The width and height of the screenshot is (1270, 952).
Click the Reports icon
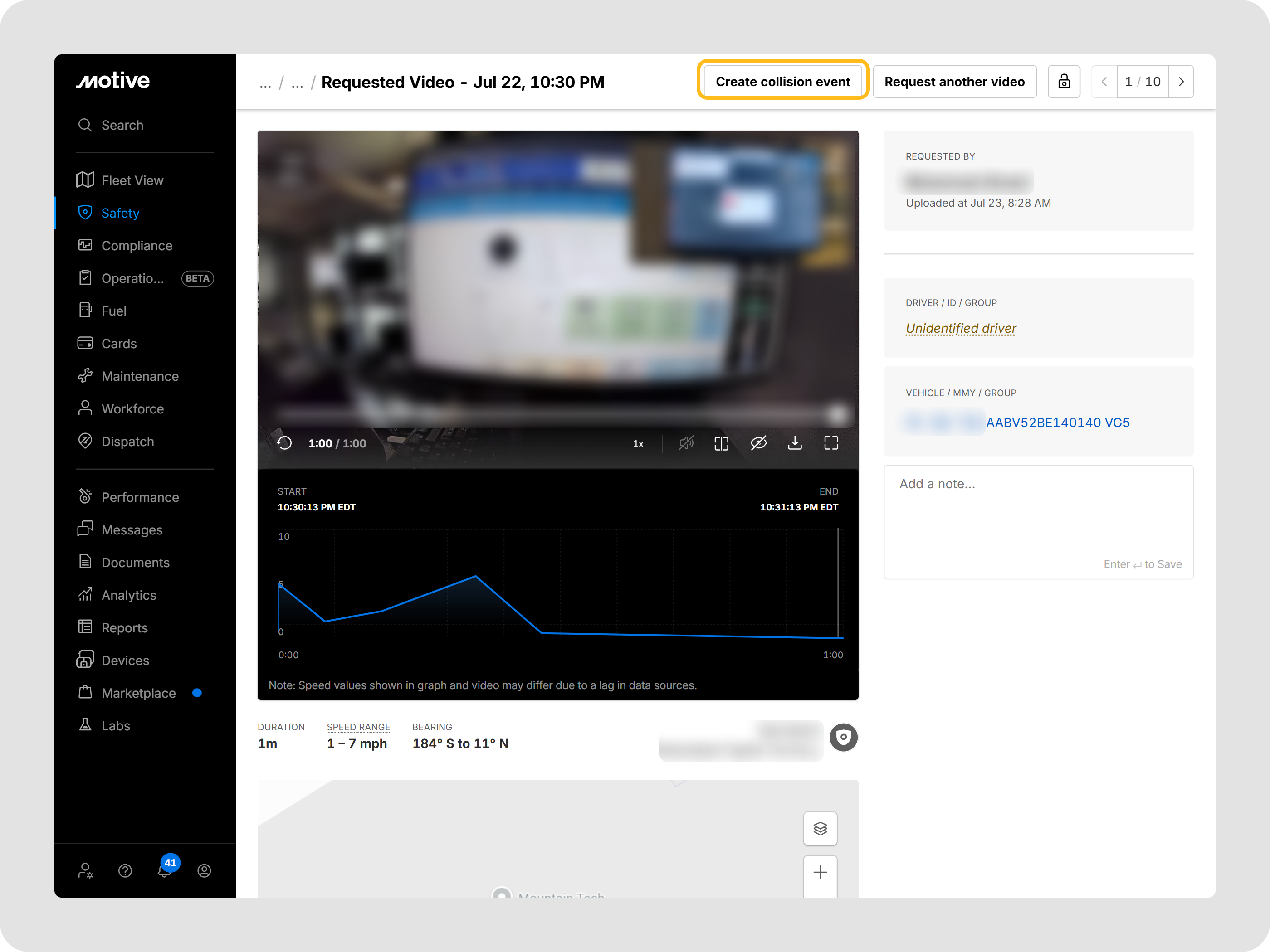pos(85,627)
